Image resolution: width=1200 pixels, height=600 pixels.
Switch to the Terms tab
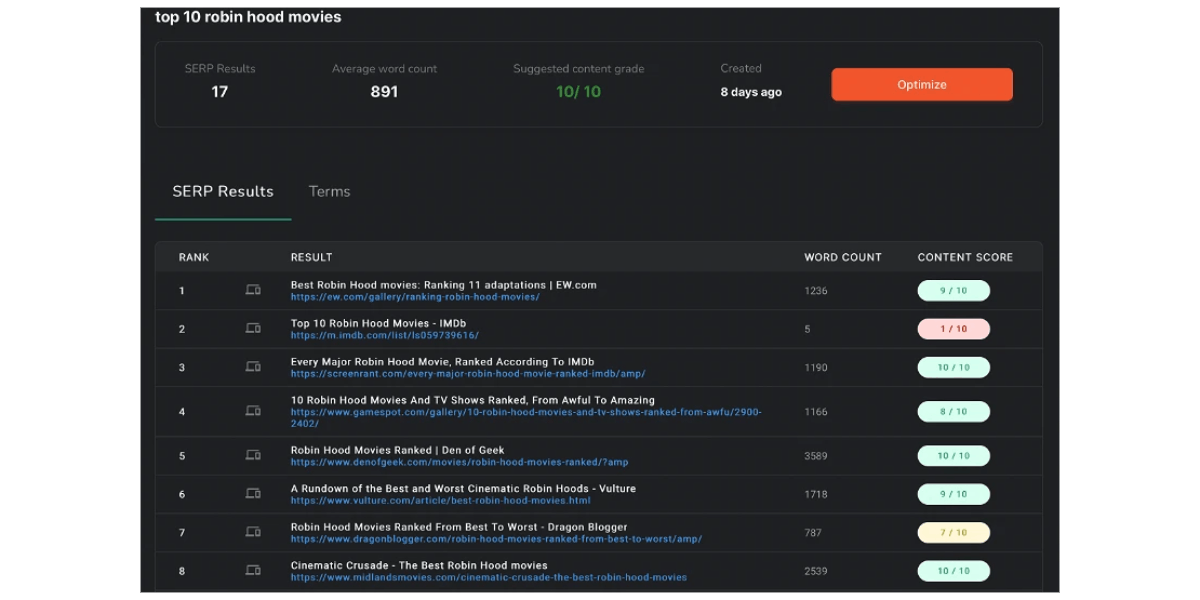[329, 191]
